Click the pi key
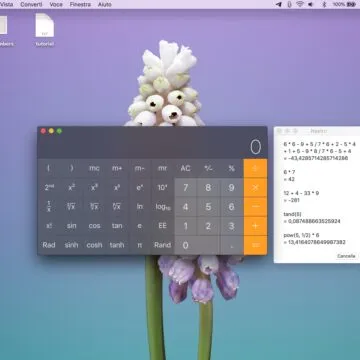 pos(140,245)
